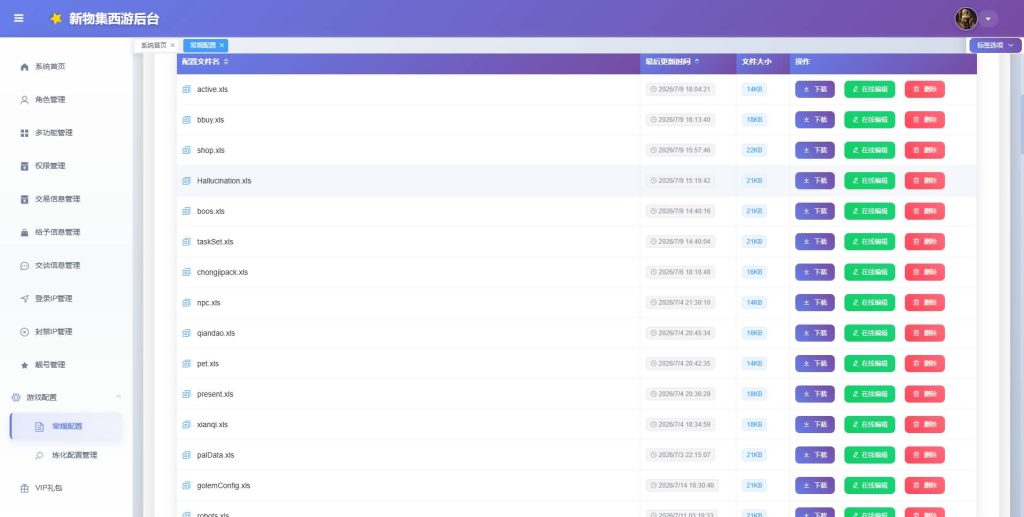Sort by the 配置文件名 column header

[205, 61]
